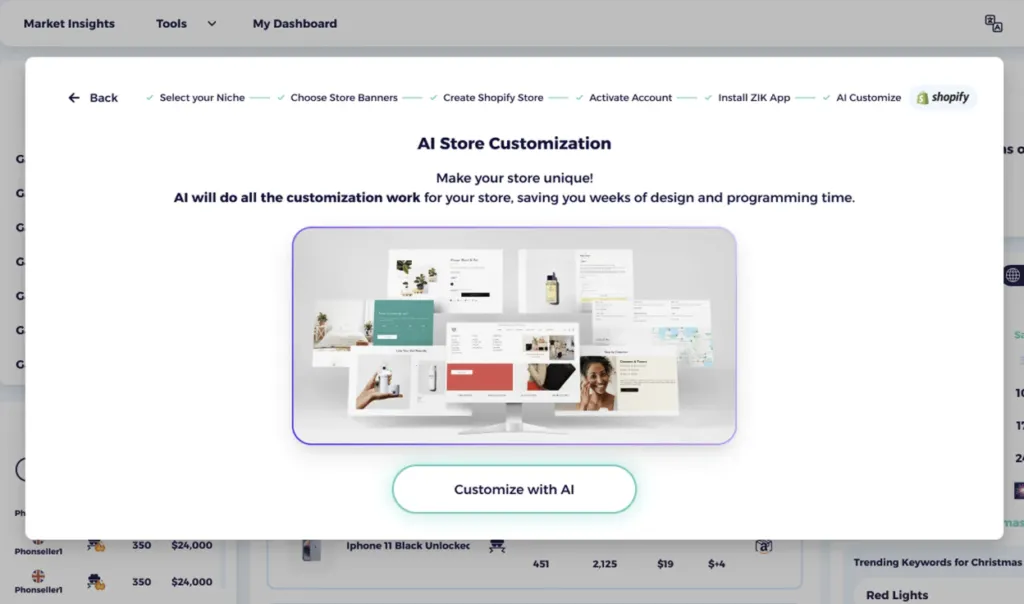1024x604 pixels.
Task: Click the checkmark beside Activate Account
Action: pyautogui.click(x=580, y=97)
